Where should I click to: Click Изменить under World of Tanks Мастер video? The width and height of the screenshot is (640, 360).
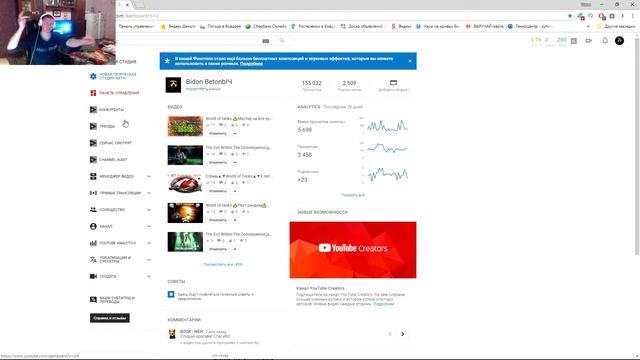coord(218,133)
